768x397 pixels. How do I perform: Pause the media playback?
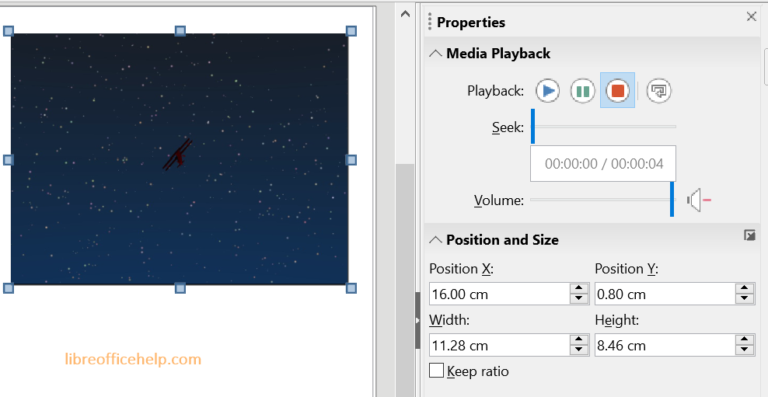(x=582, y=91)
